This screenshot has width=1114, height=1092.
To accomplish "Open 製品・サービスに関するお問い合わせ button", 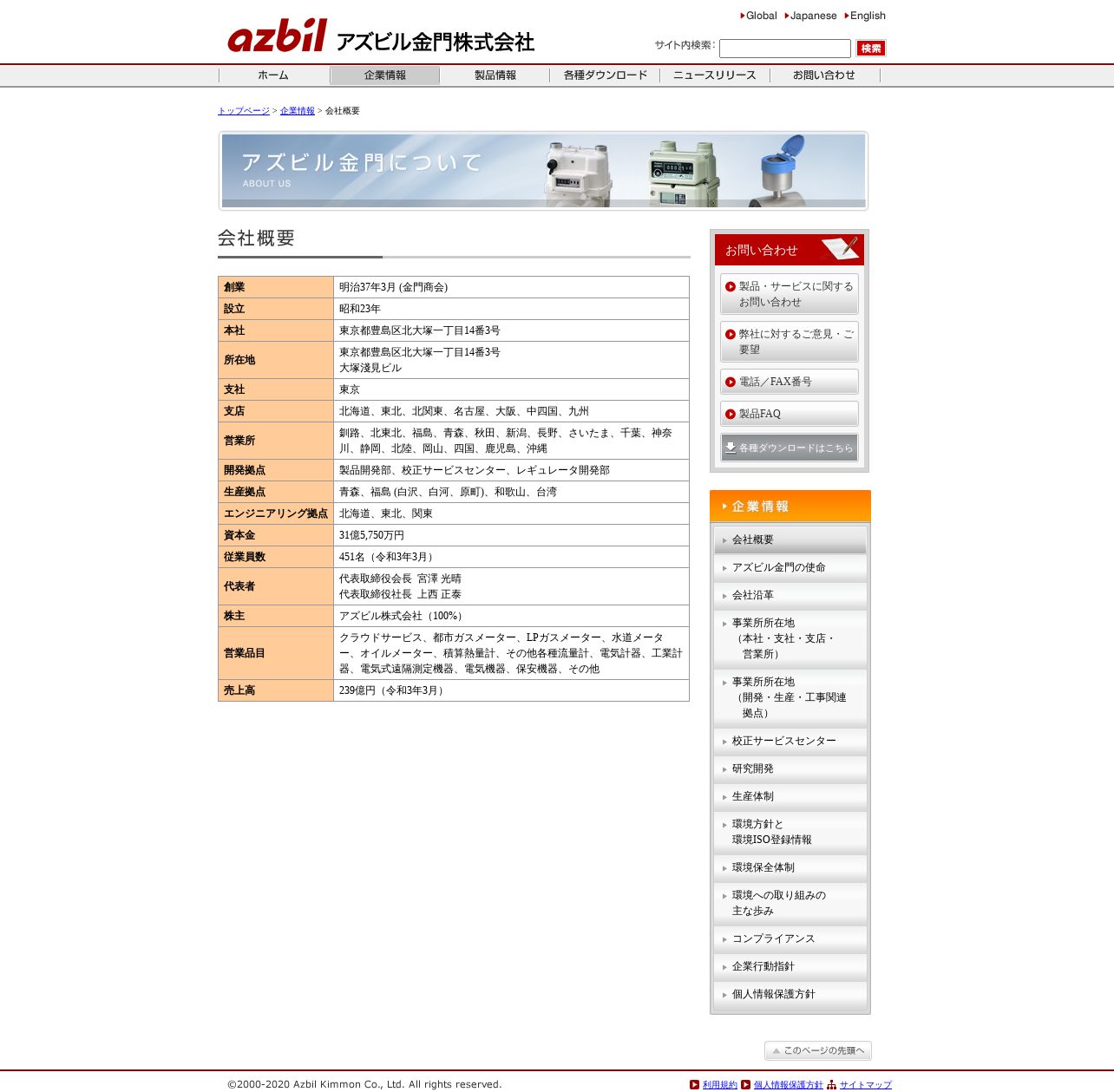I will coord(790,294).
